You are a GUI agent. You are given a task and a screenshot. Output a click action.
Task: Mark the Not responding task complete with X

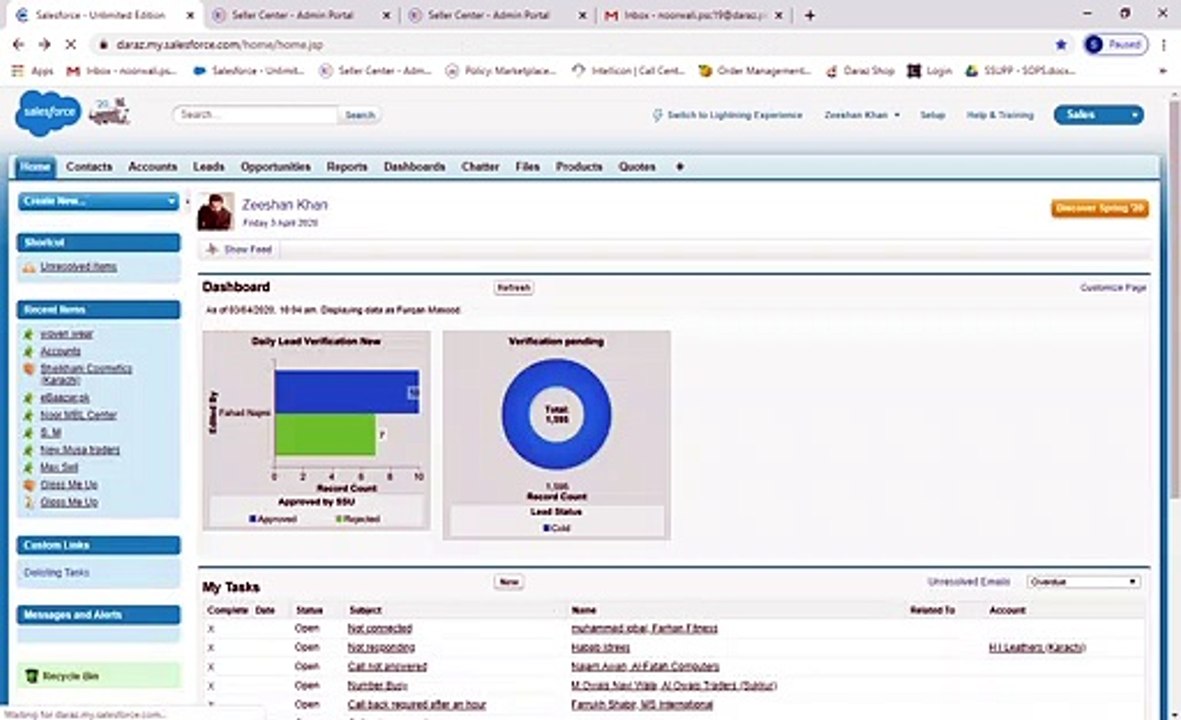pyautogui.click(x=211, y=647)
